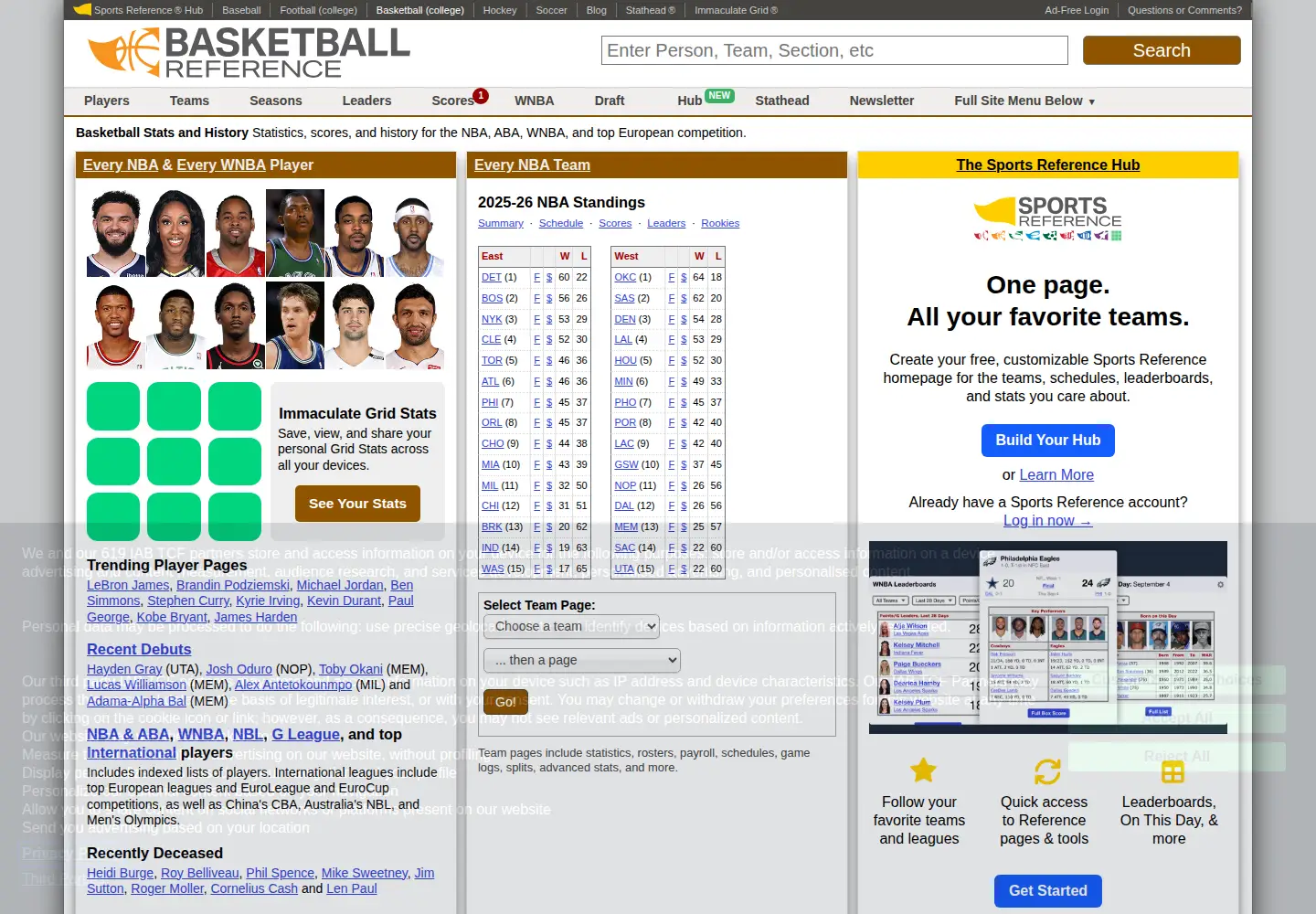
Task: Open DET franchise F link
Action: (x=537, y=277)
